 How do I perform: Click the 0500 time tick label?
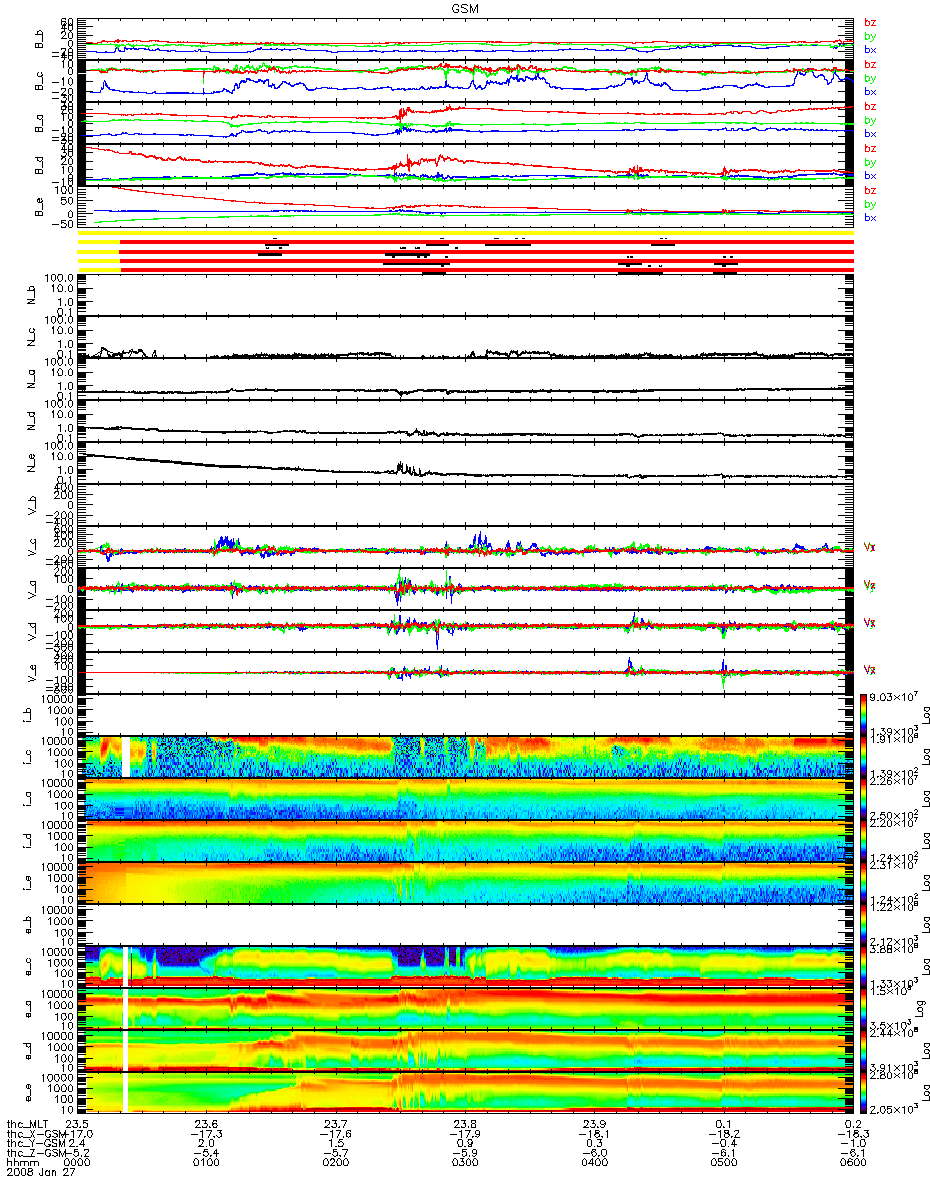(723, 1163)
